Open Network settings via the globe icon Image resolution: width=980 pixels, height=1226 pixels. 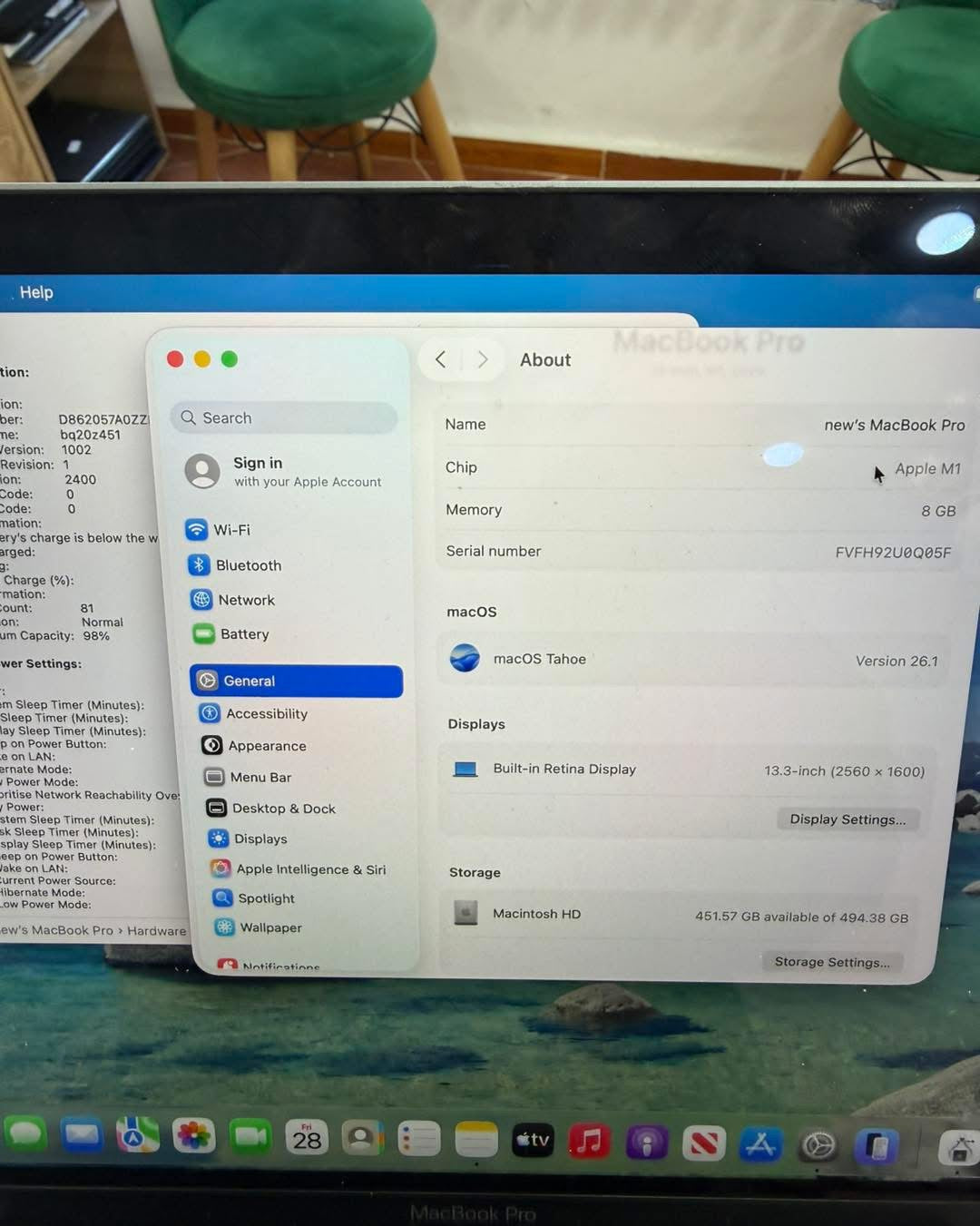tap(201, 600)
